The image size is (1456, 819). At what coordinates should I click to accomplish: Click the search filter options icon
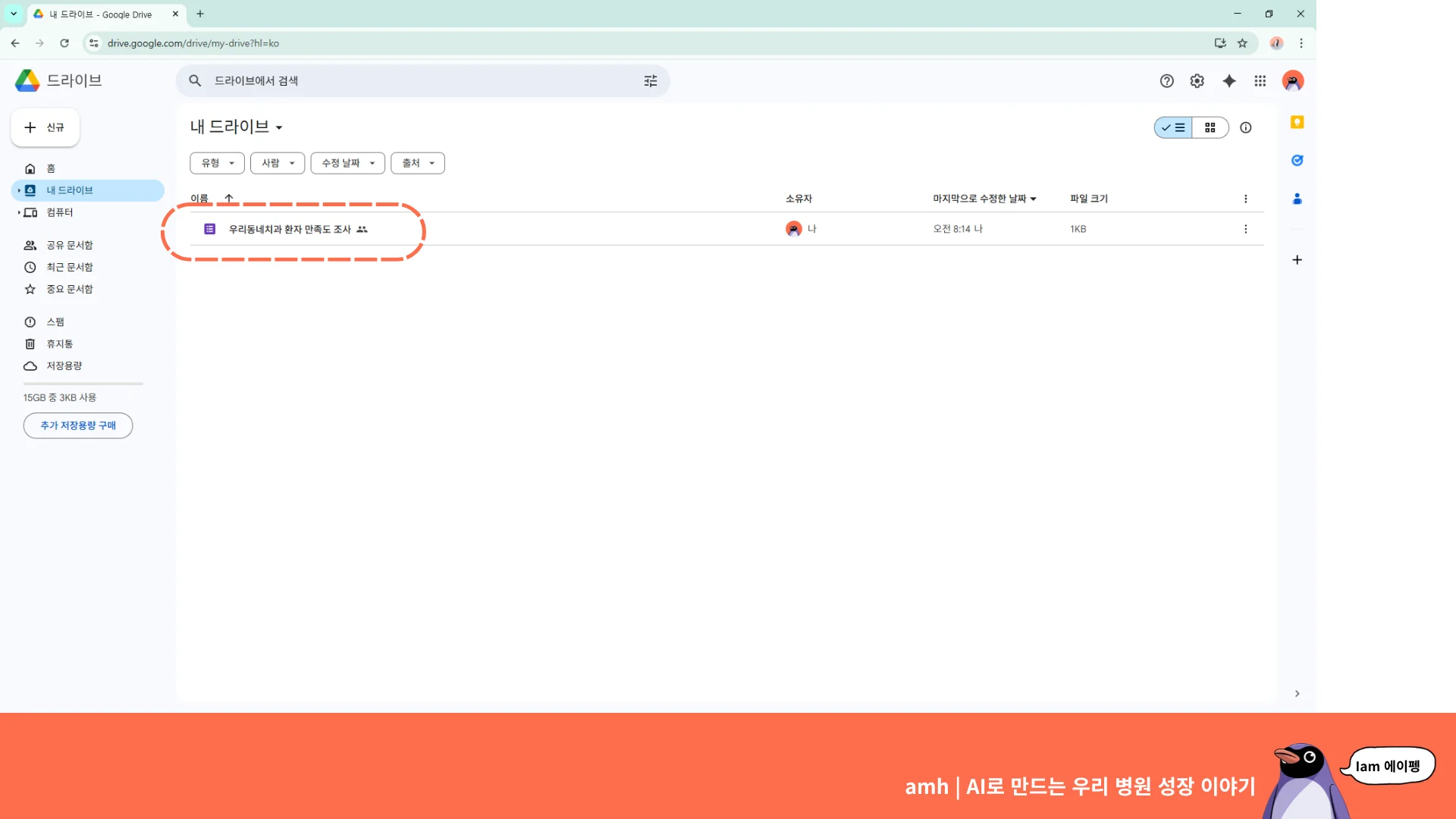(650, 81)
